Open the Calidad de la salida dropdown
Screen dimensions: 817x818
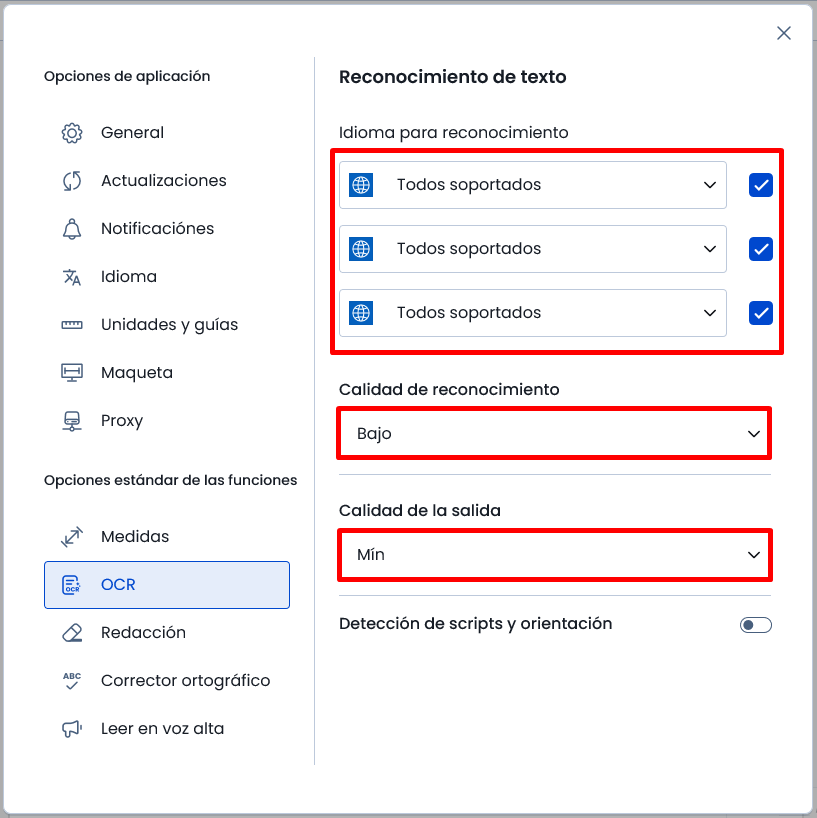(x=555, y=555)
